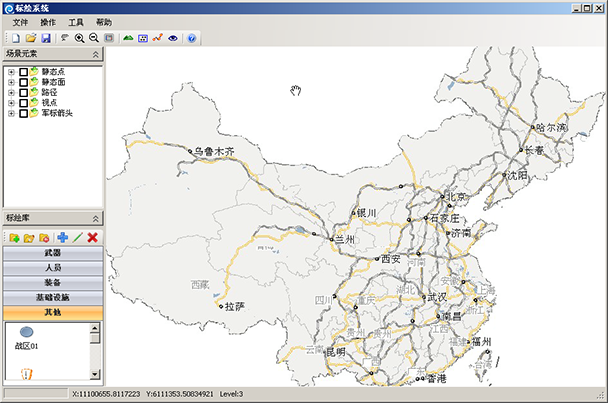Click the blue plus add symbol icon

[x=62, y=237]
